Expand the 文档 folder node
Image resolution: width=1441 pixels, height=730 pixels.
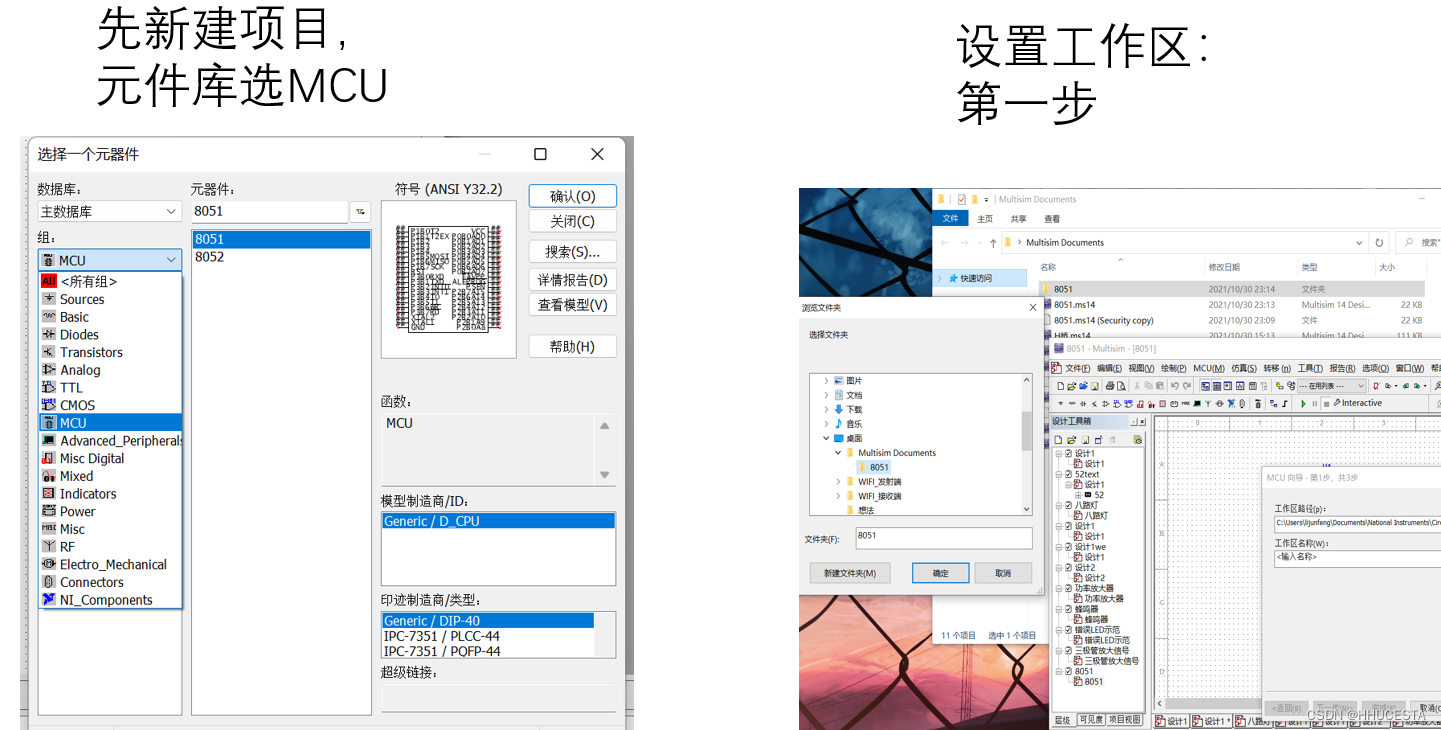827,395
